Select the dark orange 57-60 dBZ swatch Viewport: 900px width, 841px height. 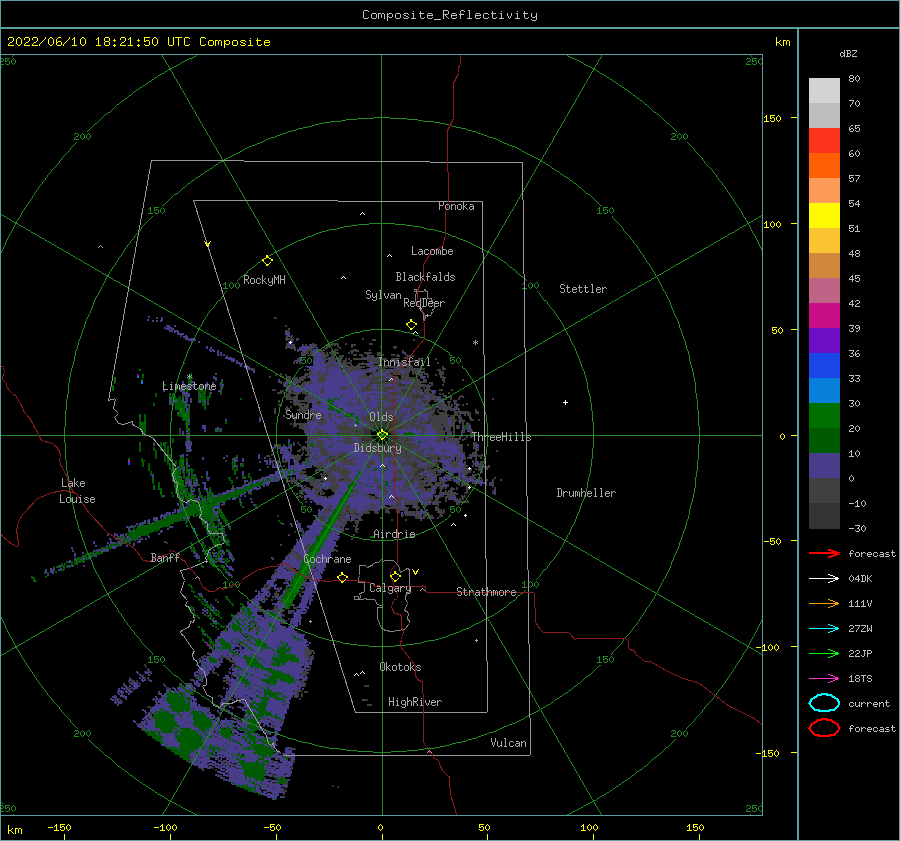[x=824, y=166]
